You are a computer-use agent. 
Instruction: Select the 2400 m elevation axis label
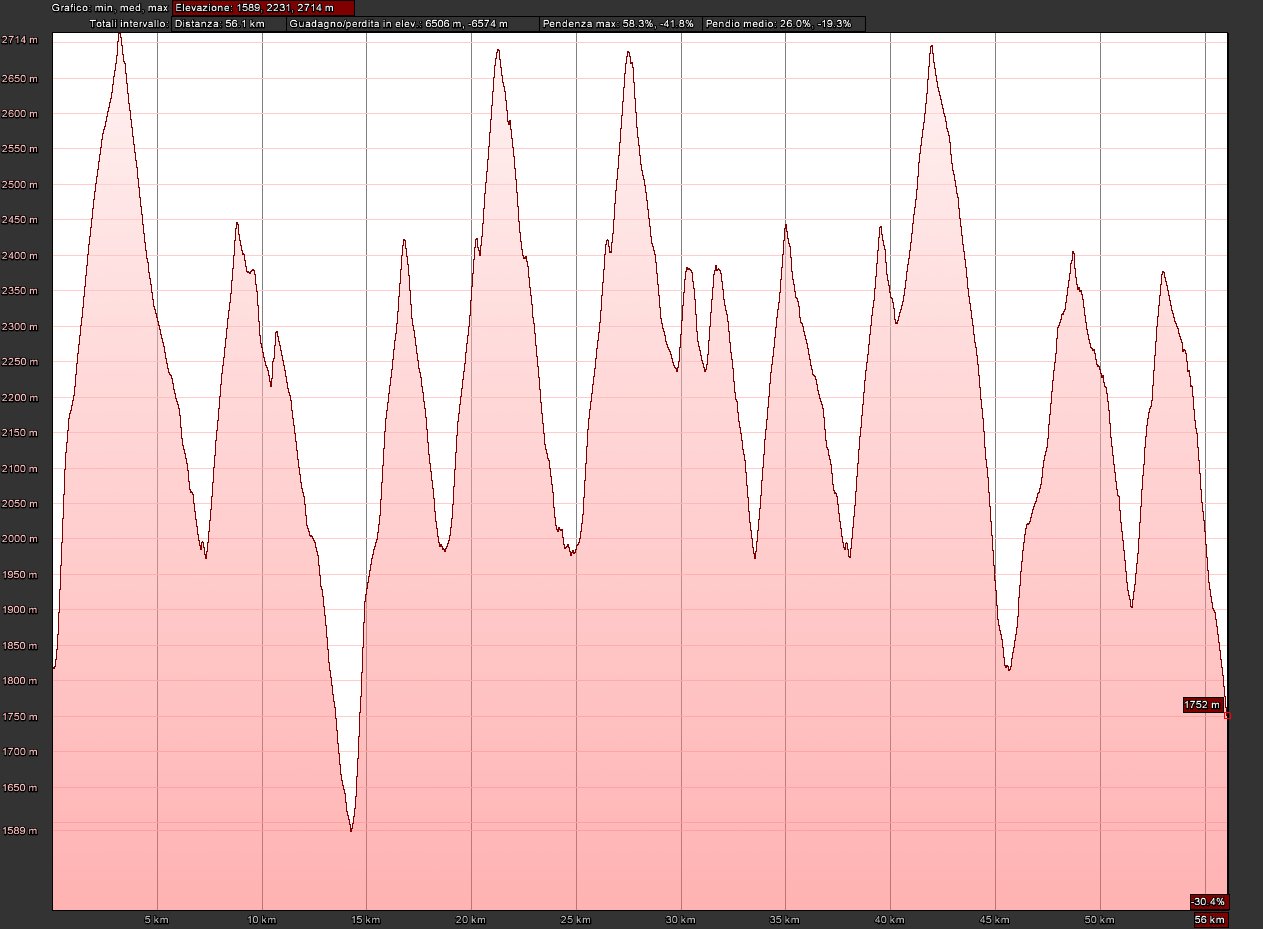[19, 256]
